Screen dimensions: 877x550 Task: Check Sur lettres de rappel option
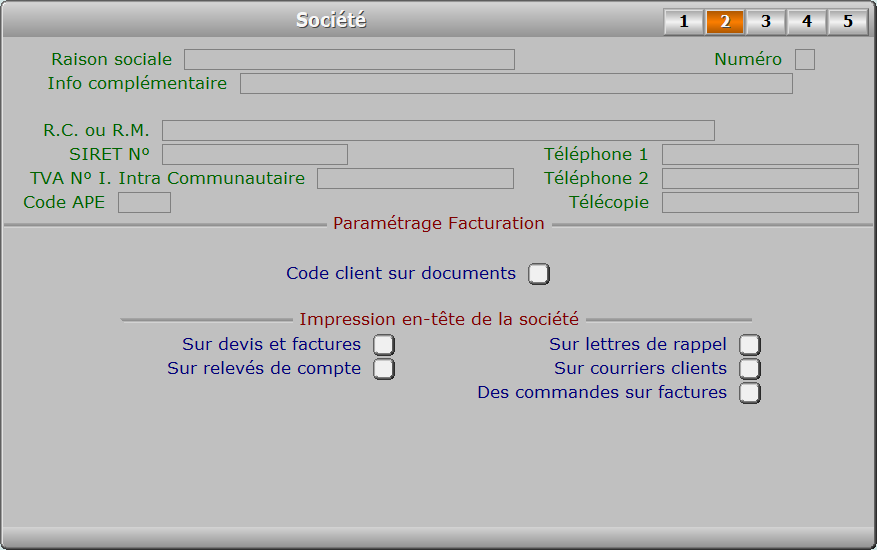(x=749, y=345)
